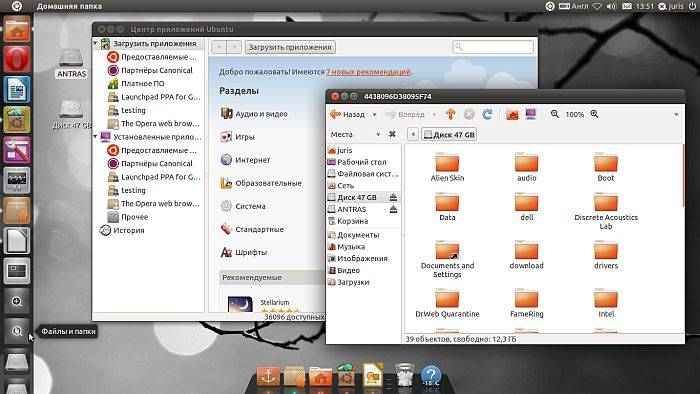700x394 pixels.
Task: Open the Boot folder
Action: tap(606, 167)
